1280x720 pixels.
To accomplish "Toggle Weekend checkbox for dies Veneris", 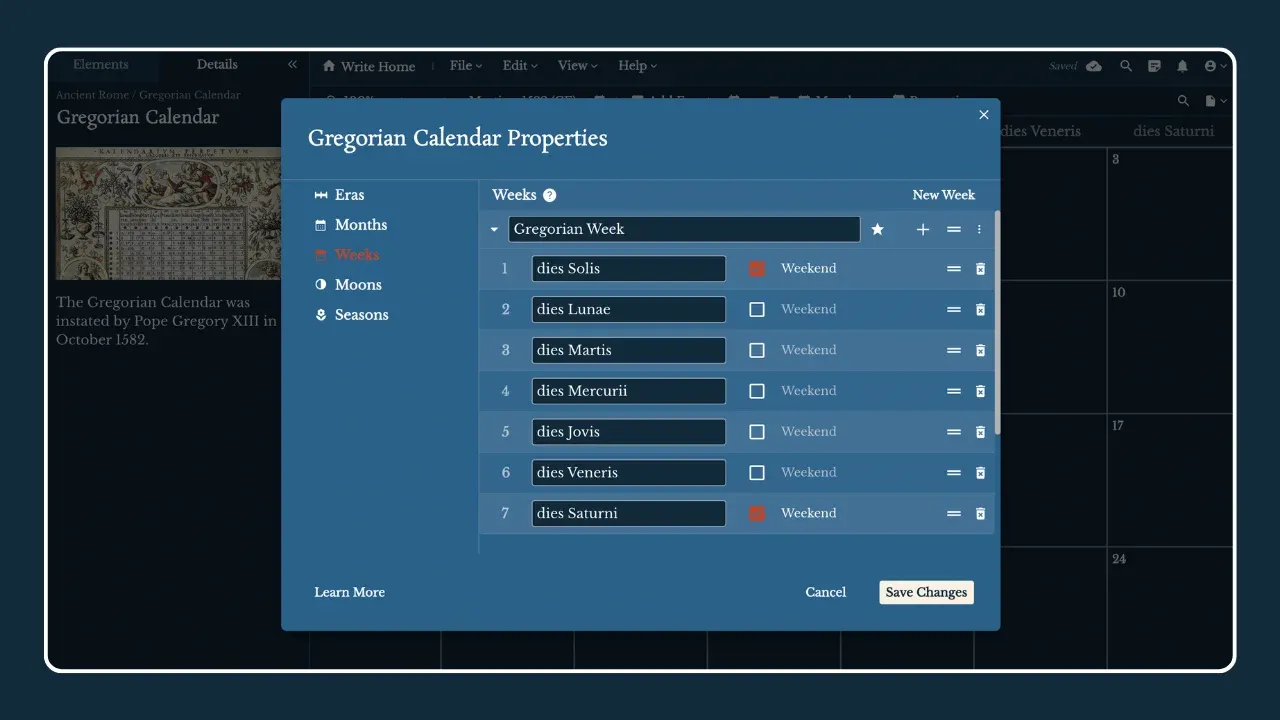I will coord(757,473).
